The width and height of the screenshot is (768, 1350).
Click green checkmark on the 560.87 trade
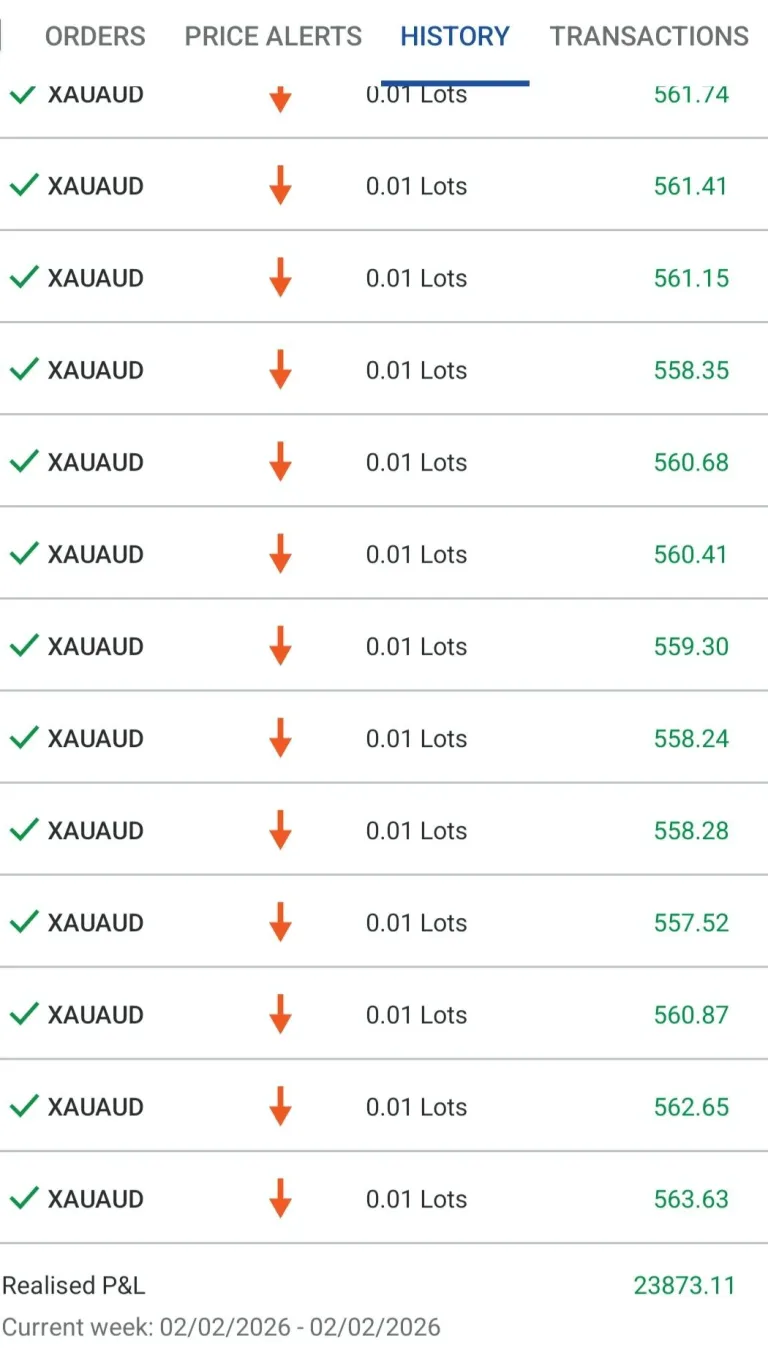[23, 1014]
